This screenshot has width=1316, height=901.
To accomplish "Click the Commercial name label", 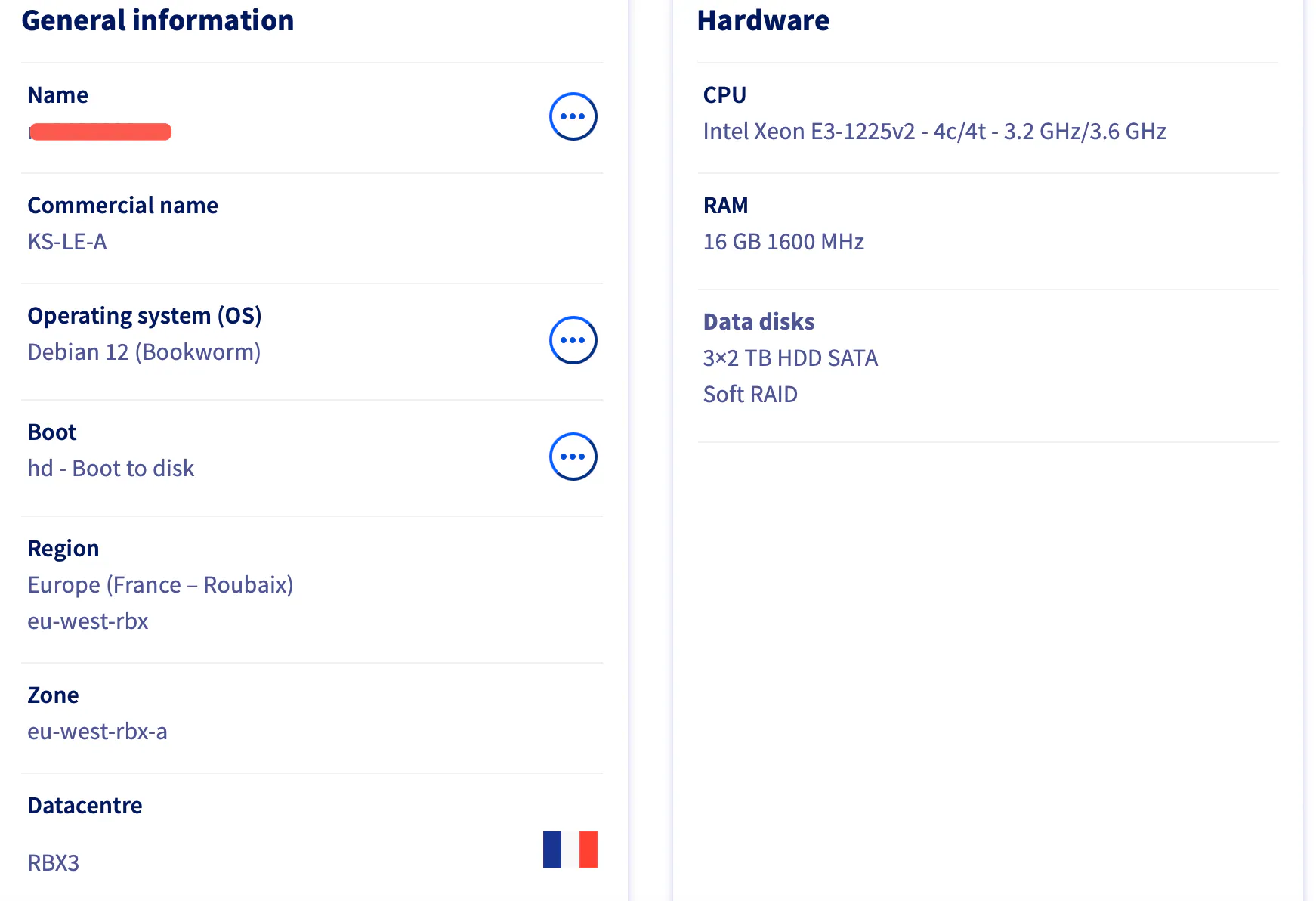I will 122,206.
